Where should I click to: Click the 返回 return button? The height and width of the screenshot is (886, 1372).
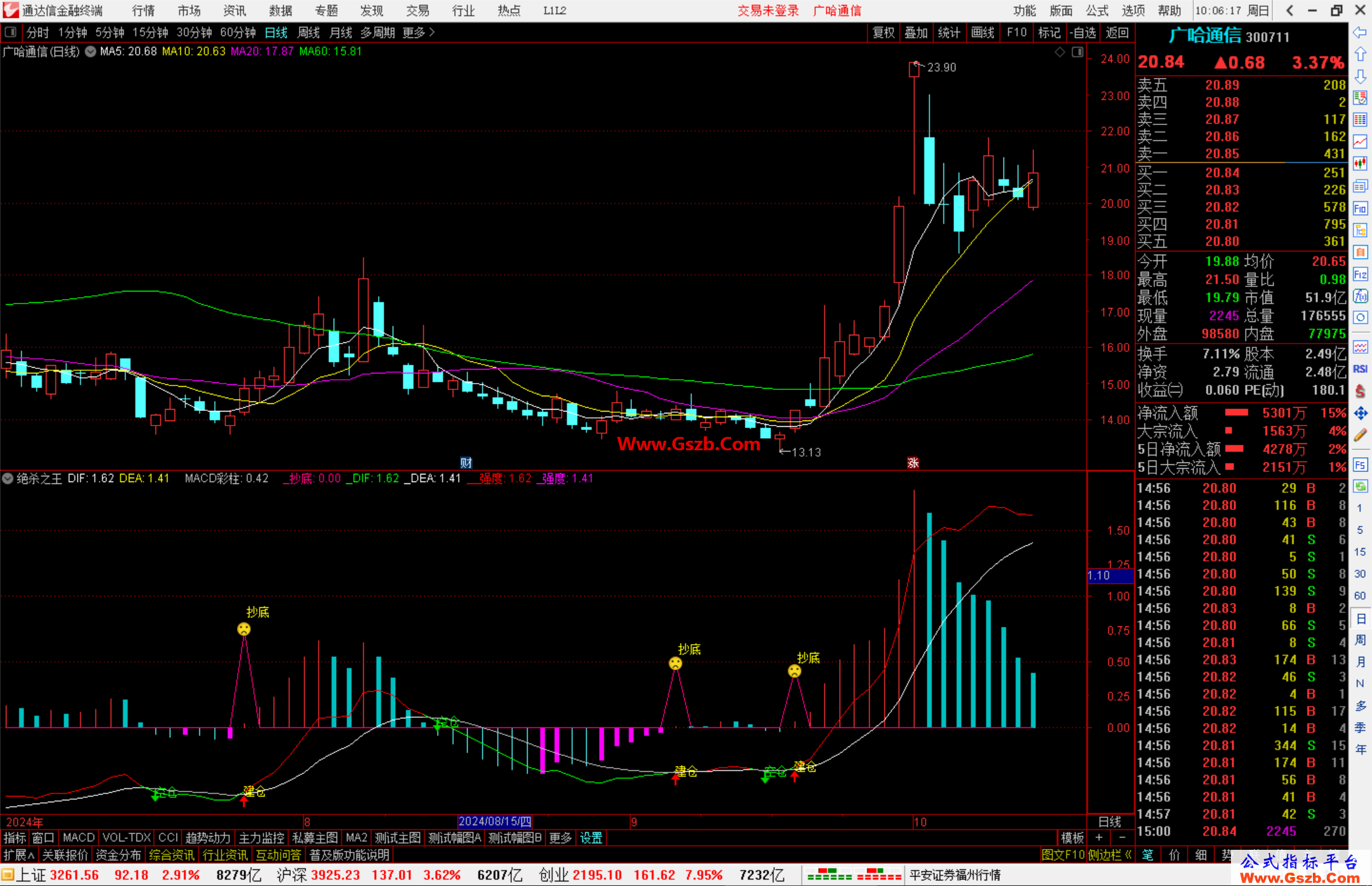click(x=1117, y=32)
